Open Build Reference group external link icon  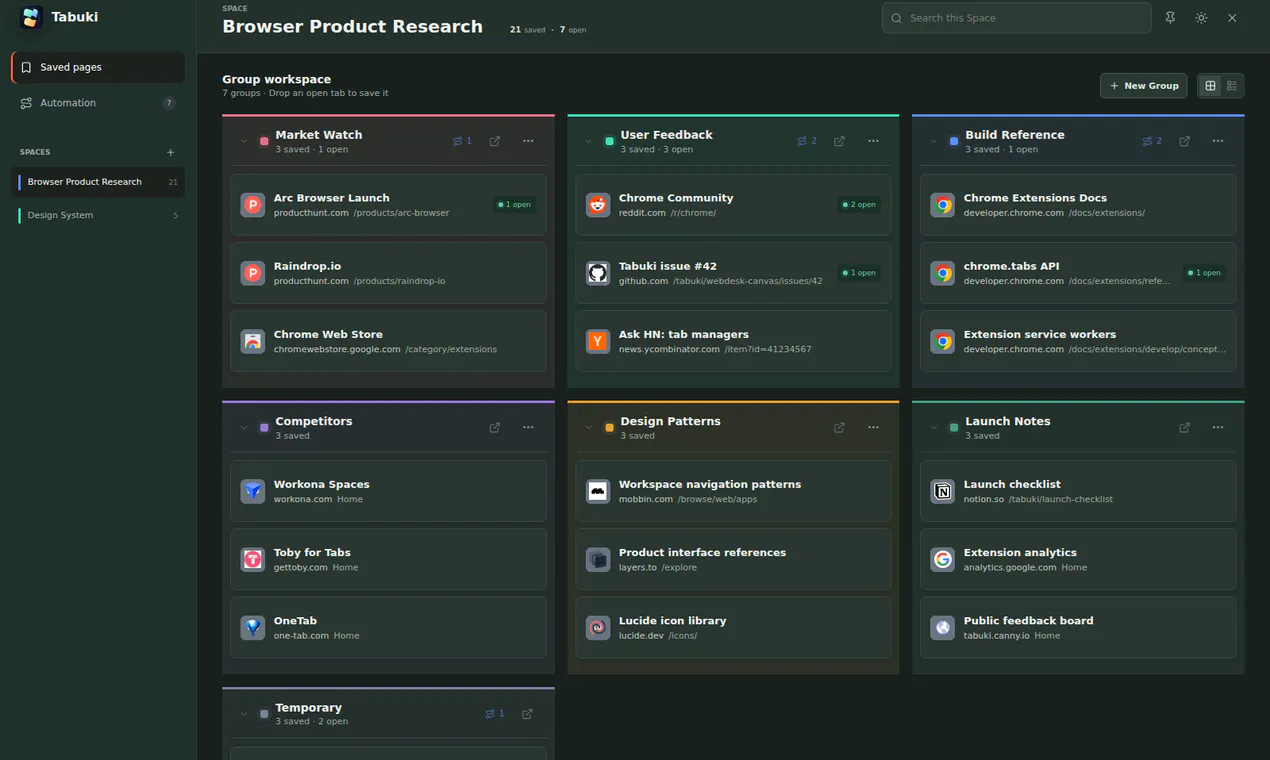1184,141
